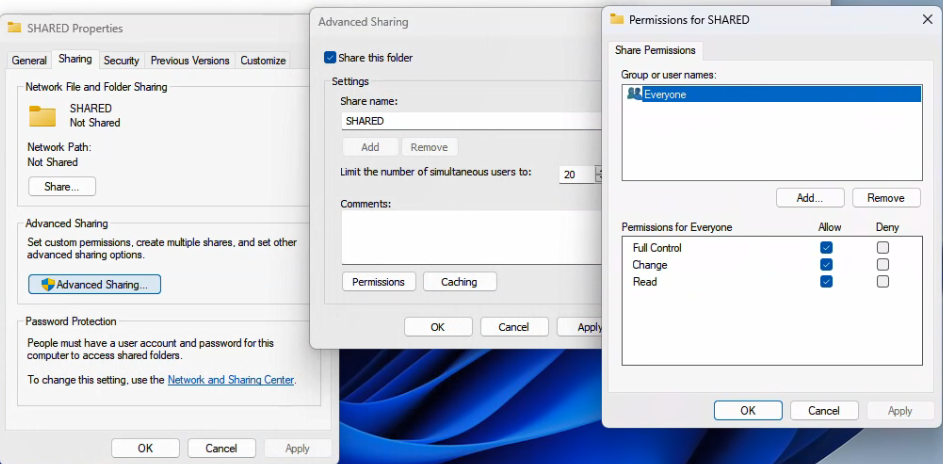This screenshot has width=943, height=464.
Task: Open Permissions from Advanced Sharing
Action: click(x=379, y=281)
